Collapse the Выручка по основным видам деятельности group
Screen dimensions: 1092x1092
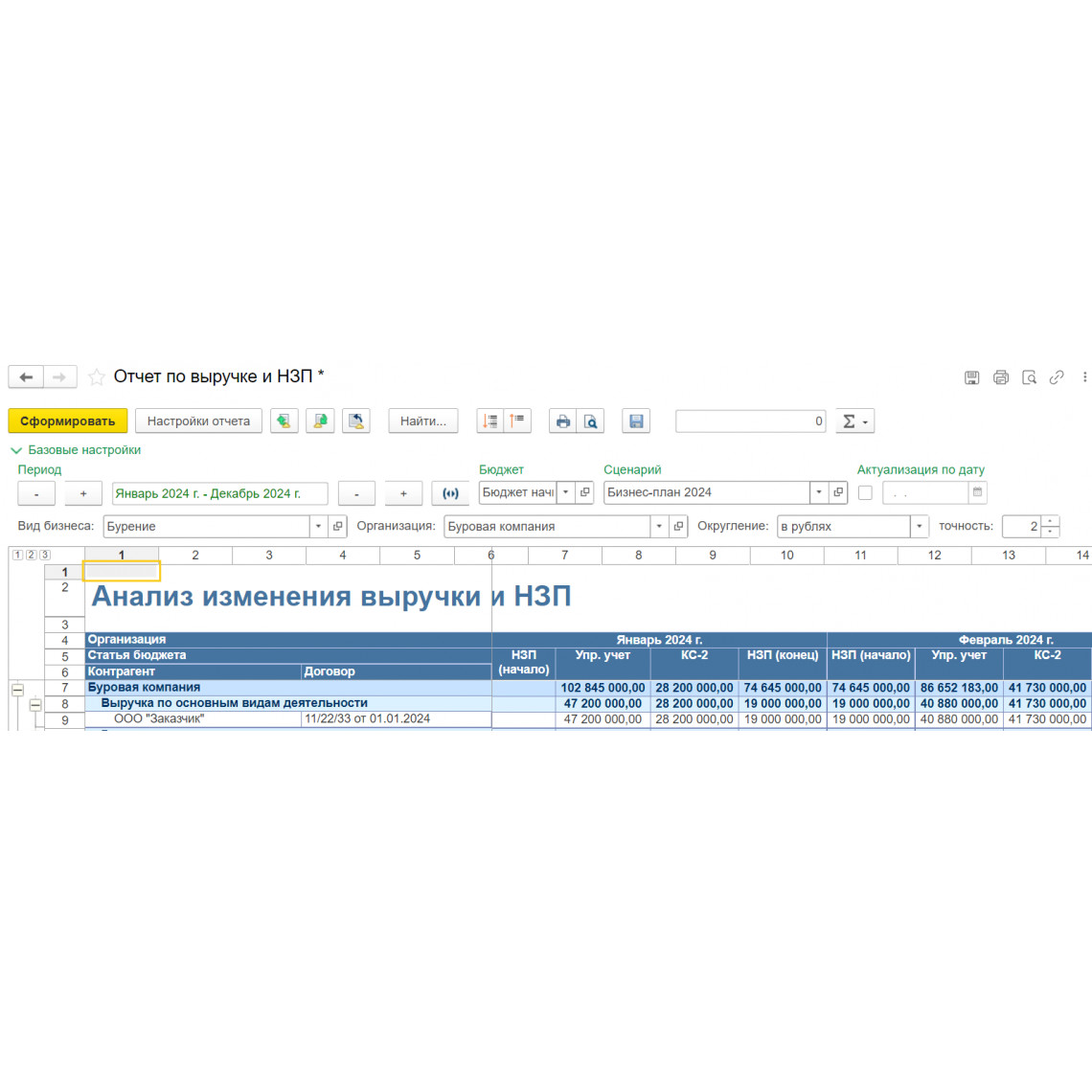pos(35,705)
